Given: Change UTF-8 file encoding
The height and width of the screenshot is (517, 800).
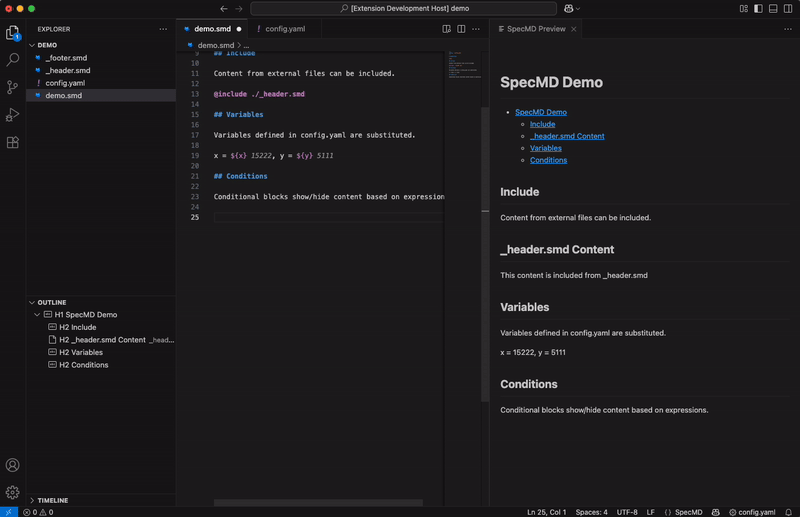Looking at the screenshot, I should click(627, 512).
